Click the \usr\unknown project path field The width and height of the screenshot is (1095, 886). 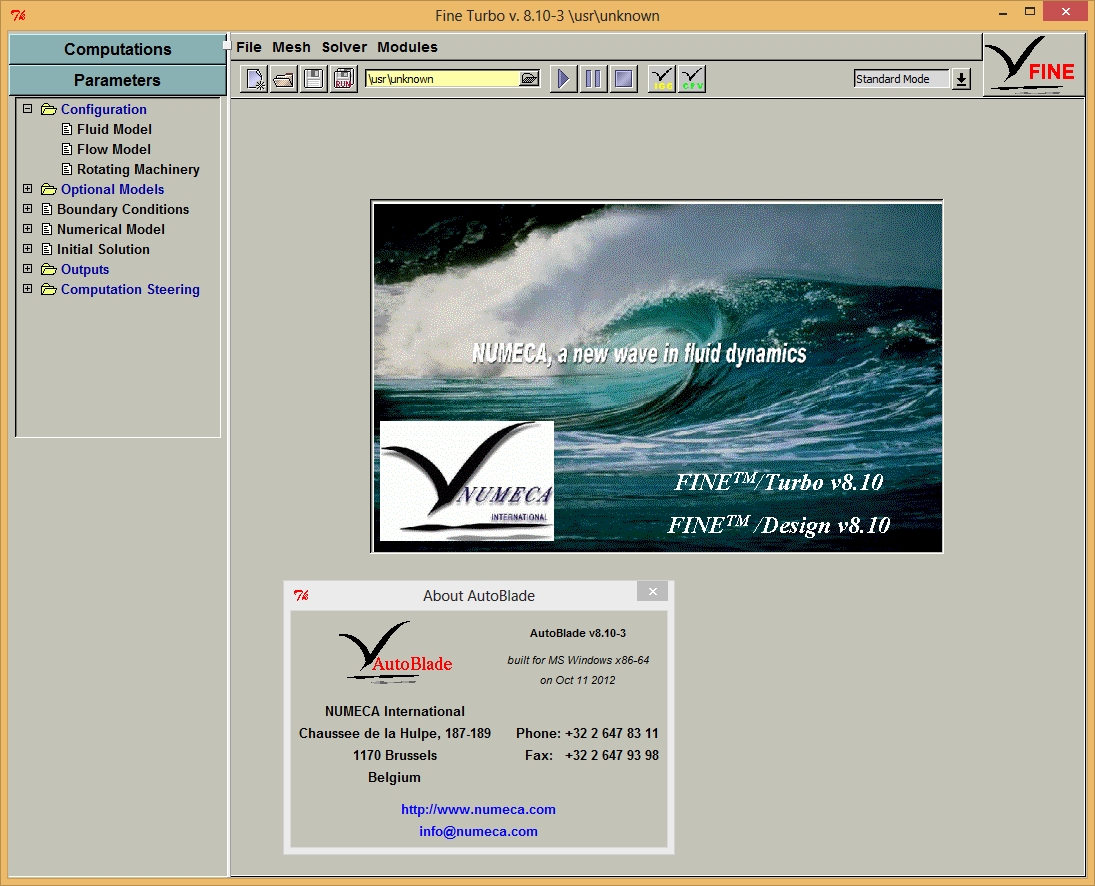click(x=440, y=79)
